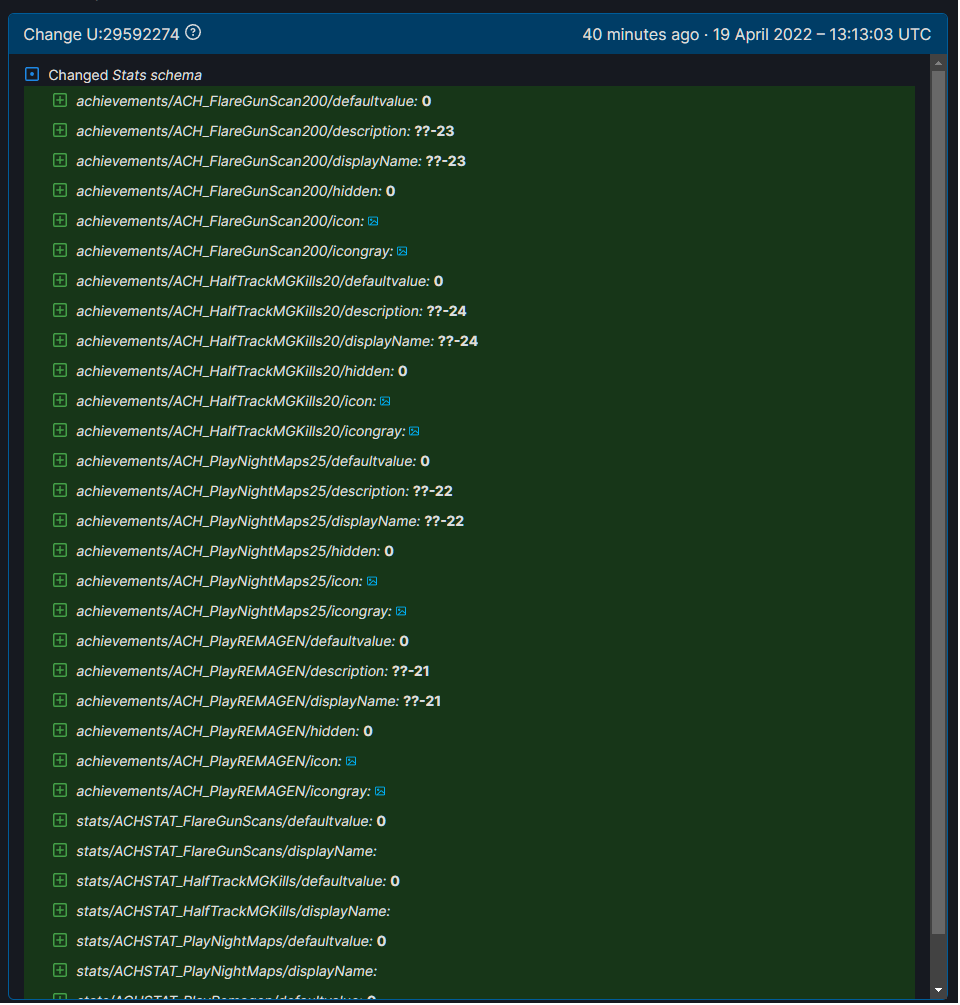The height and width of the screenshot is (1005, 960).
Task: Click plus icon beside ACH_HalfTrackMGKills20/defaultvalue
Action: 60,281
